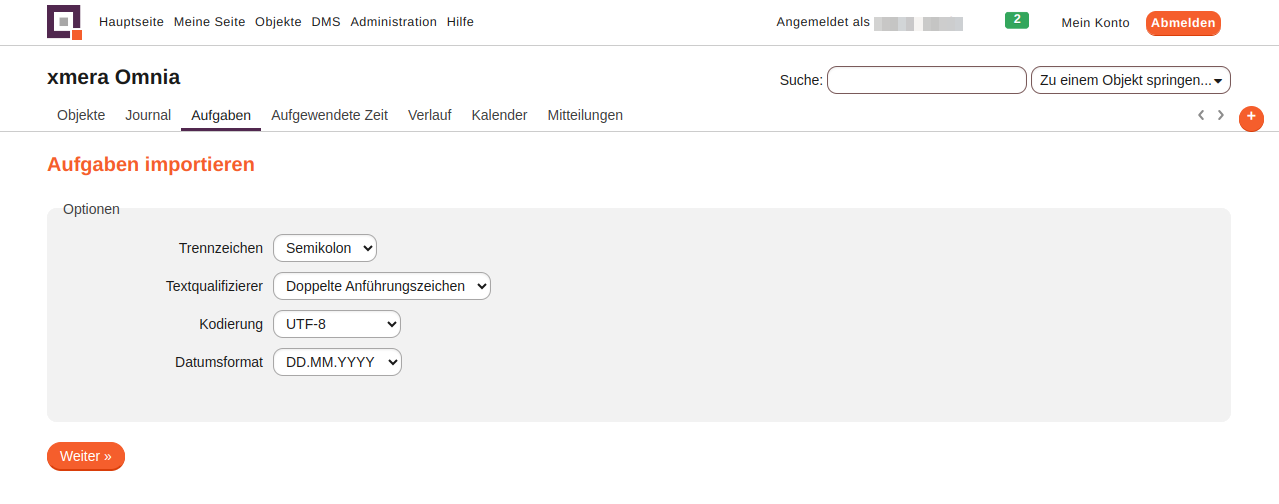Click the xmera Omnia logo icon
1279x504 pixels.
pos(64,22)
